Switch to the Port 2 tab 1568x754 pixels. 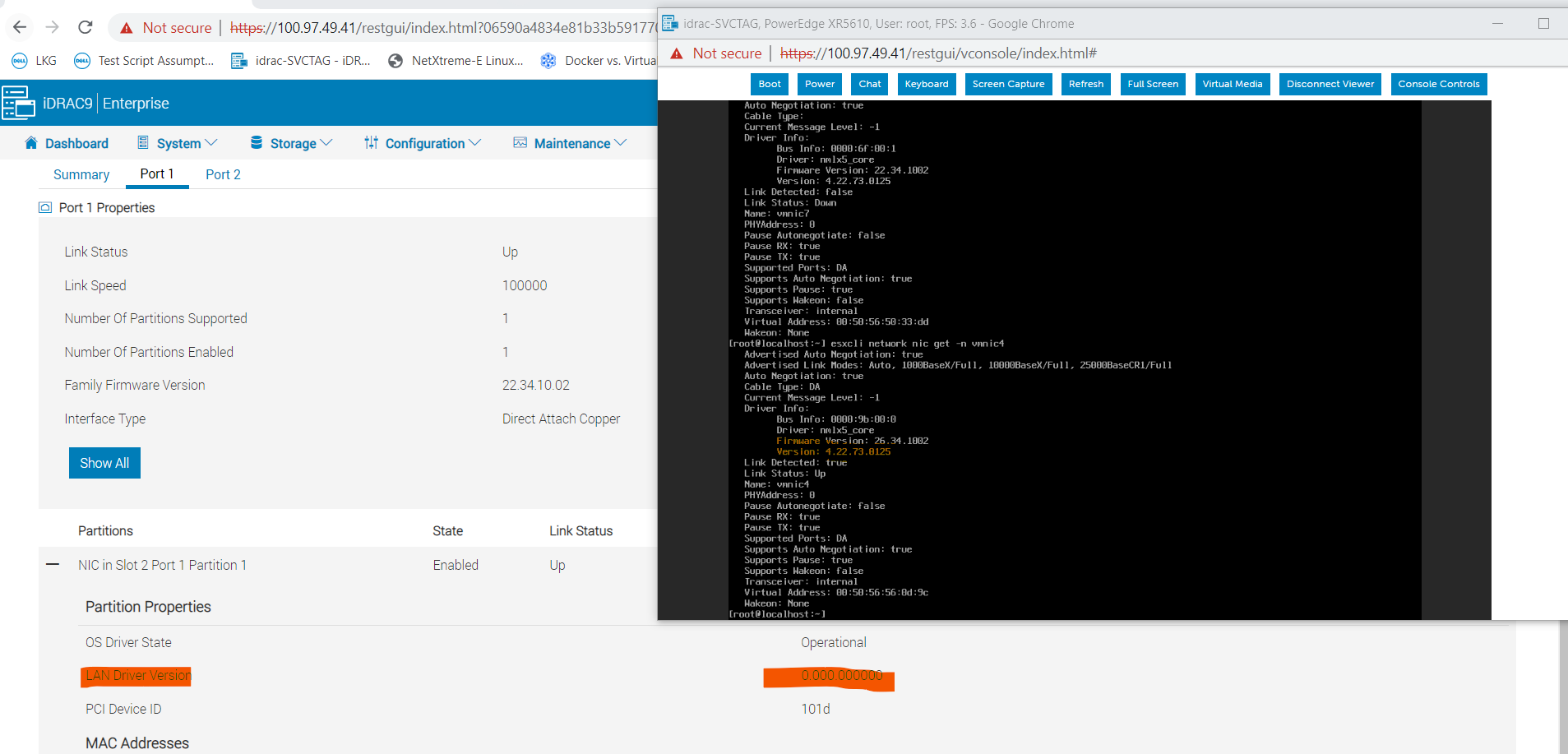222,174
